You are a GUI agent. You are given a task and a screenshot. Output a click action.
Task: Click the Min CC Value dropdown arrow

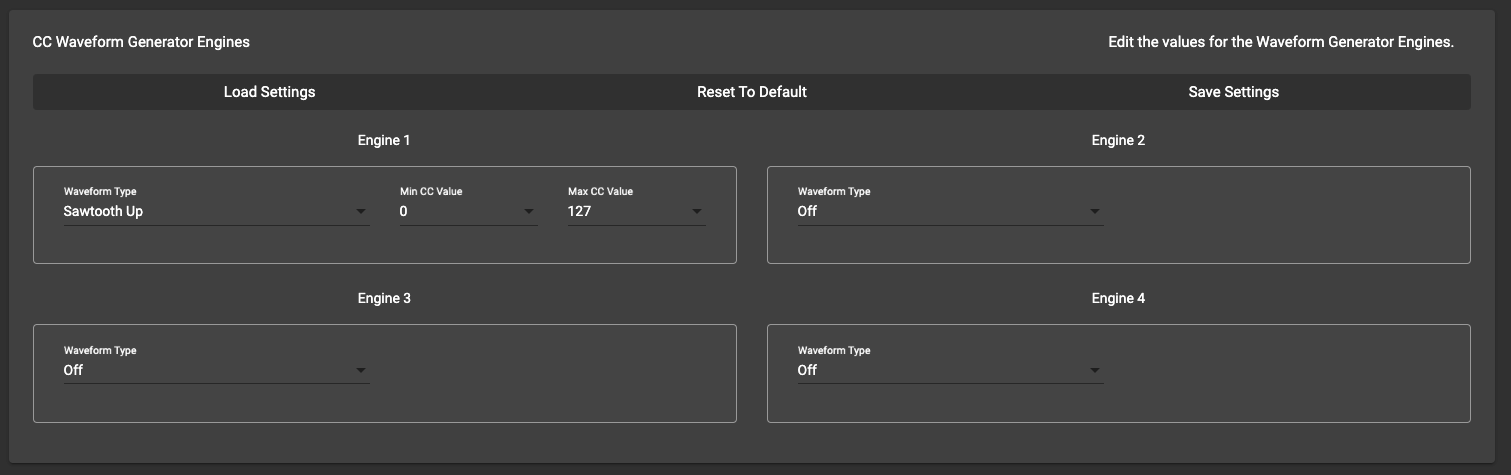coord(528,212)
